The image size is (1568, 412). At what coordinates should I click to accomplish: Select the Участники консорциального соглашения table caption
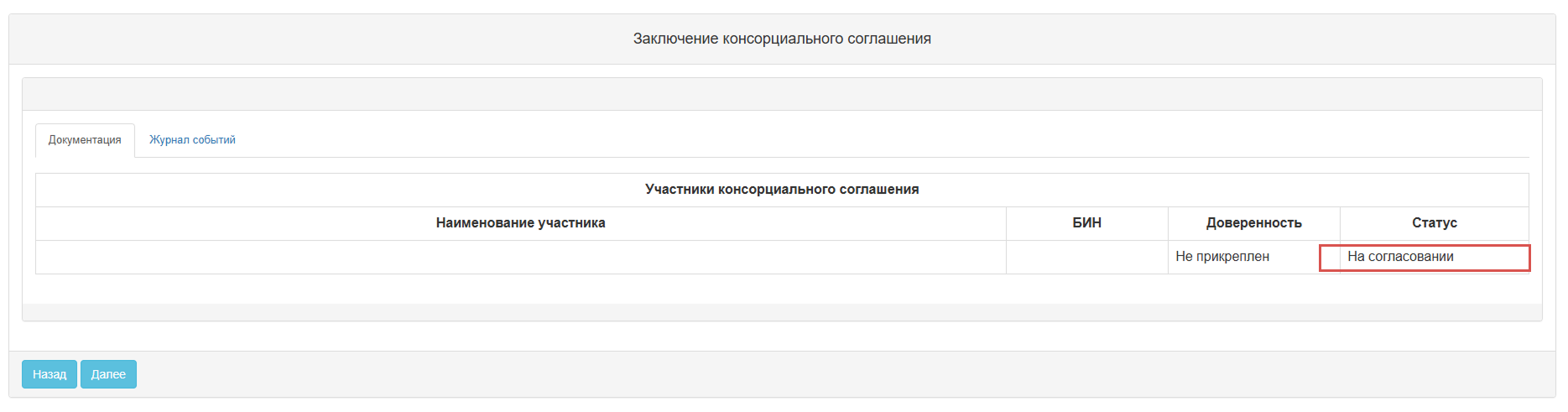pos(782,190)
